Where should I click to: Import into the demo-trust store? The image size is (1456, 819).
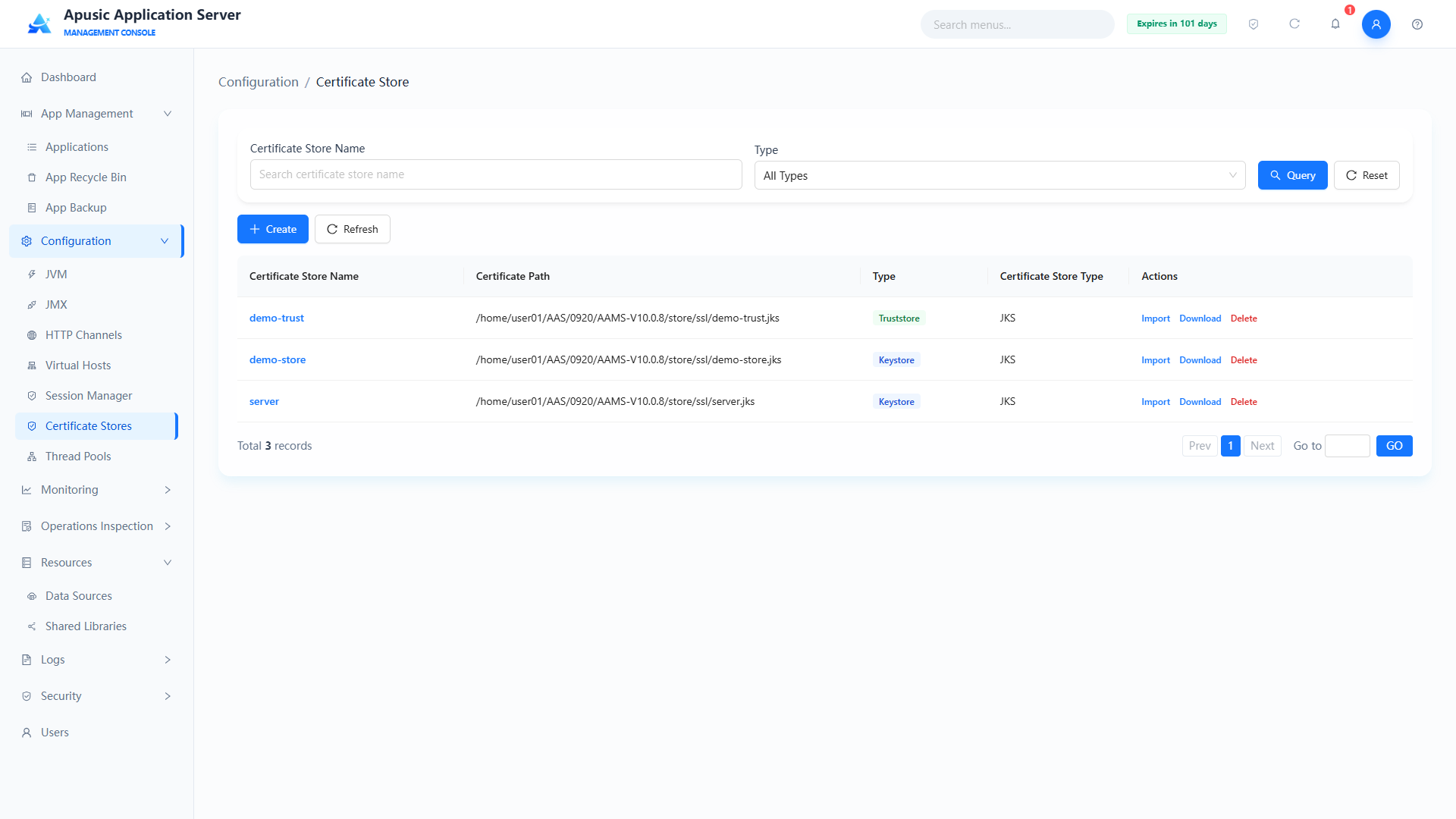(1156, 318)
